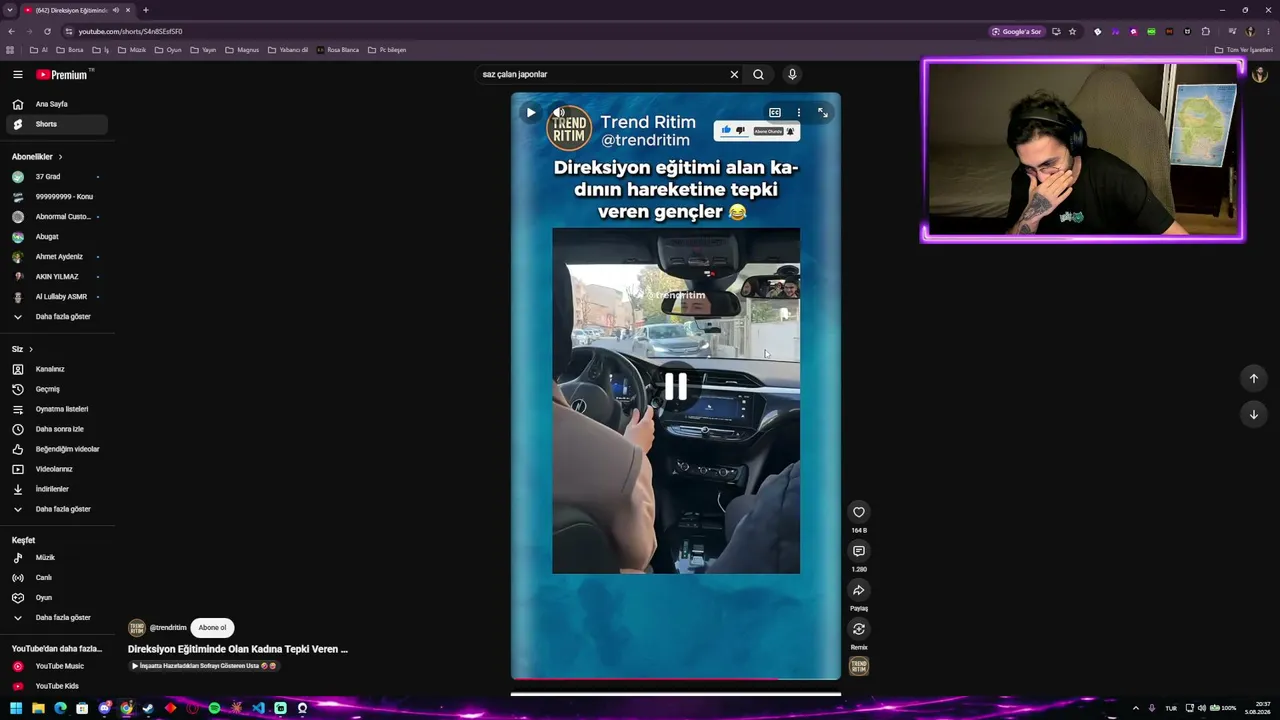Open Müzik under Keşfet

(x=57, y=558)
